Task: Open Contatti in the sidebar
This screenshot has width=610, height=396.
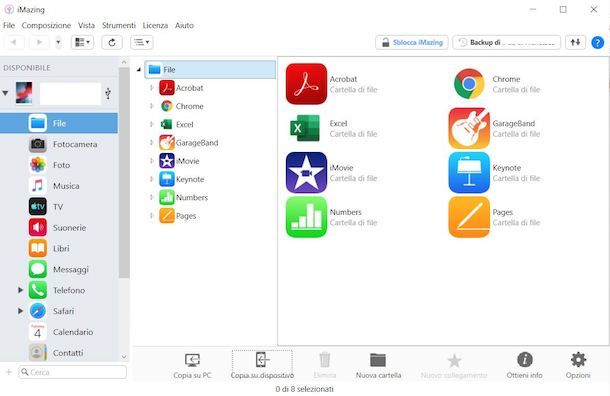Action: coord(59,352)
